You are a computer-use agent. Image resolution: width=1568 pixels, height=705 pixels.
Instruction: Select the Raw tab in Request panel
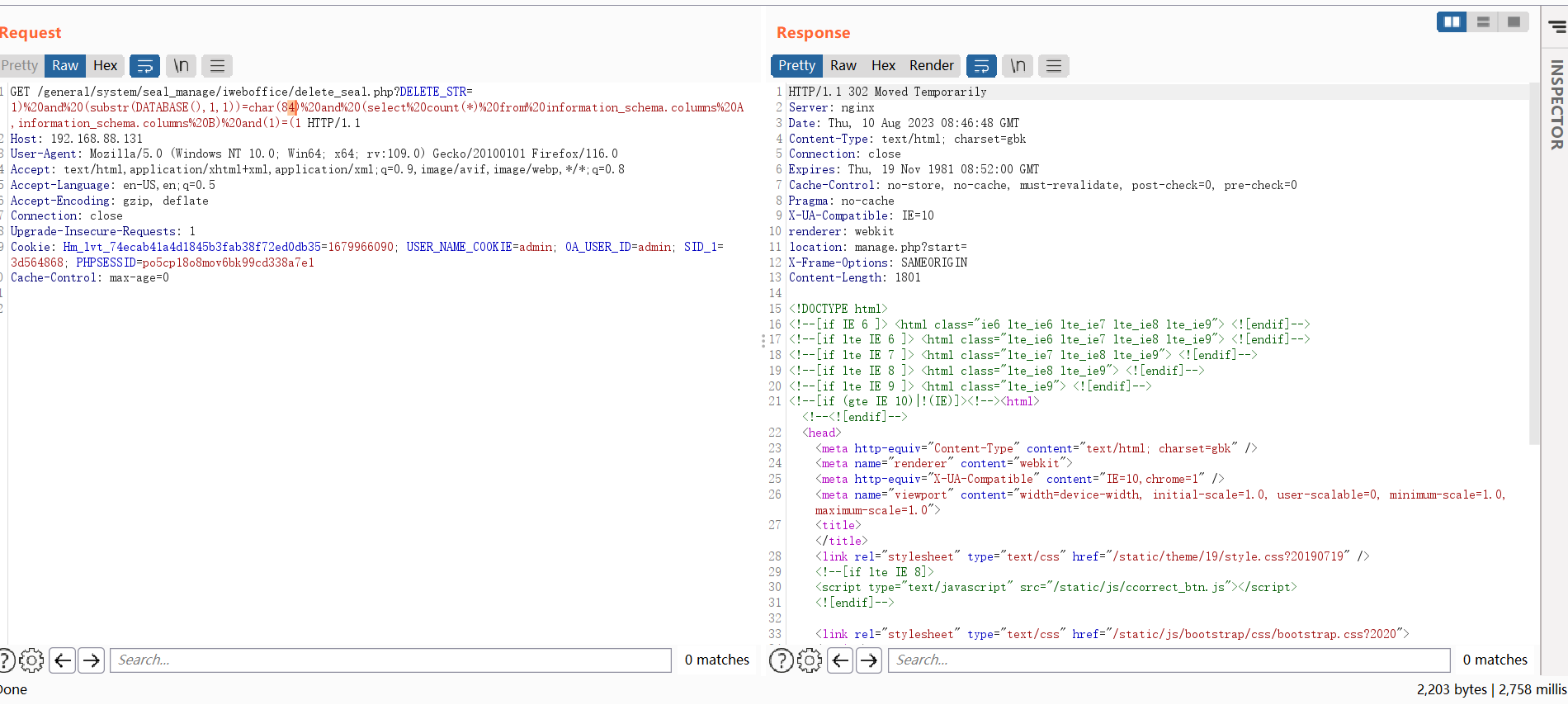click(65, 65)
